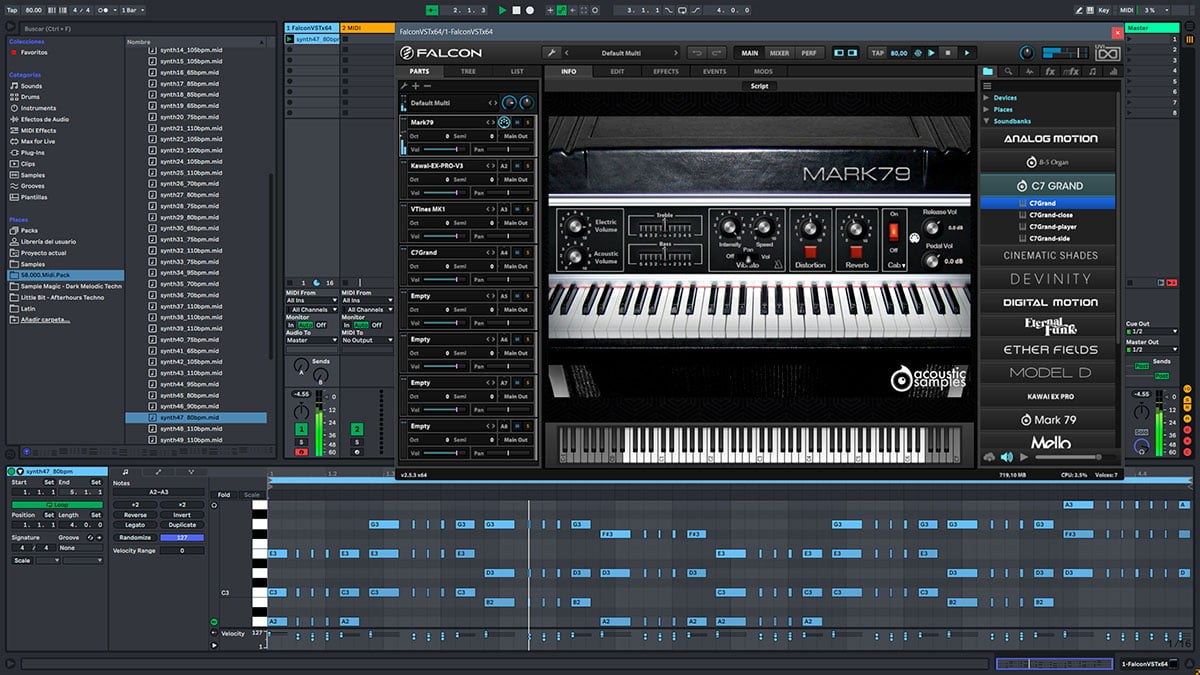Switch to the MIXER view
This screenshot has height=675, width=1200.
pos(779,53)
